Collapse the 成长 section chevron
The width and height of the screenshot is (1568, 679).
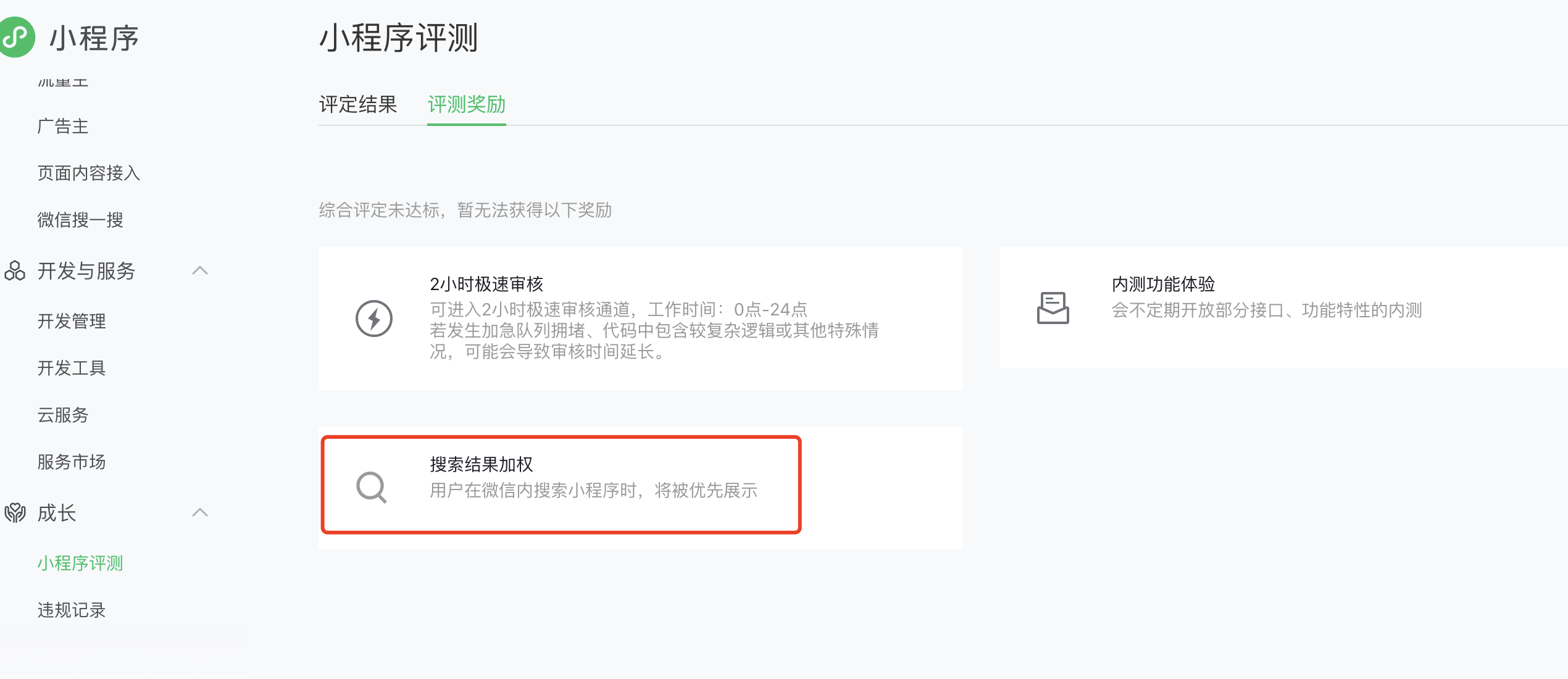pos(200,512)
